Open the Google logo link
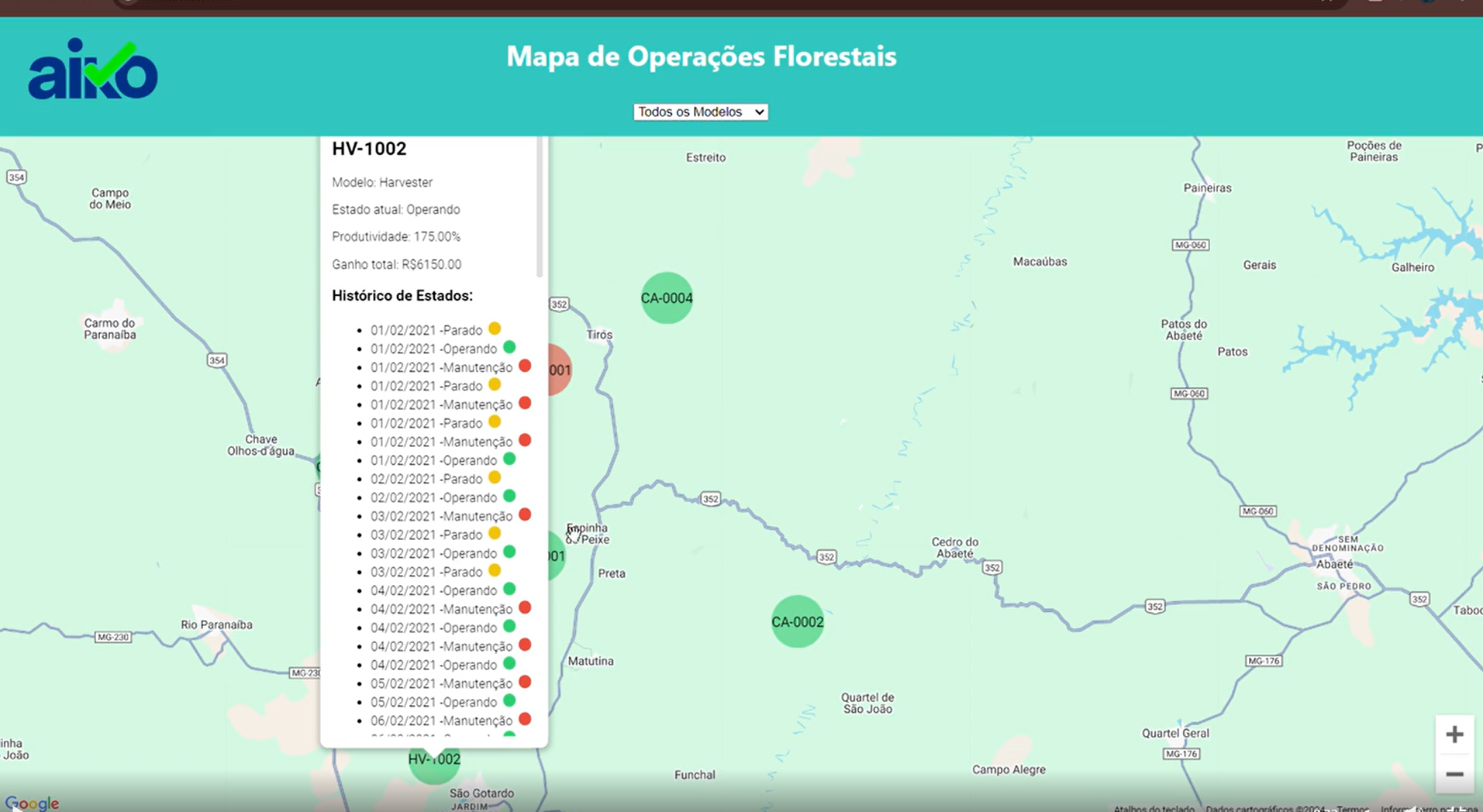 pyautogui.click(x=32, y=803)
